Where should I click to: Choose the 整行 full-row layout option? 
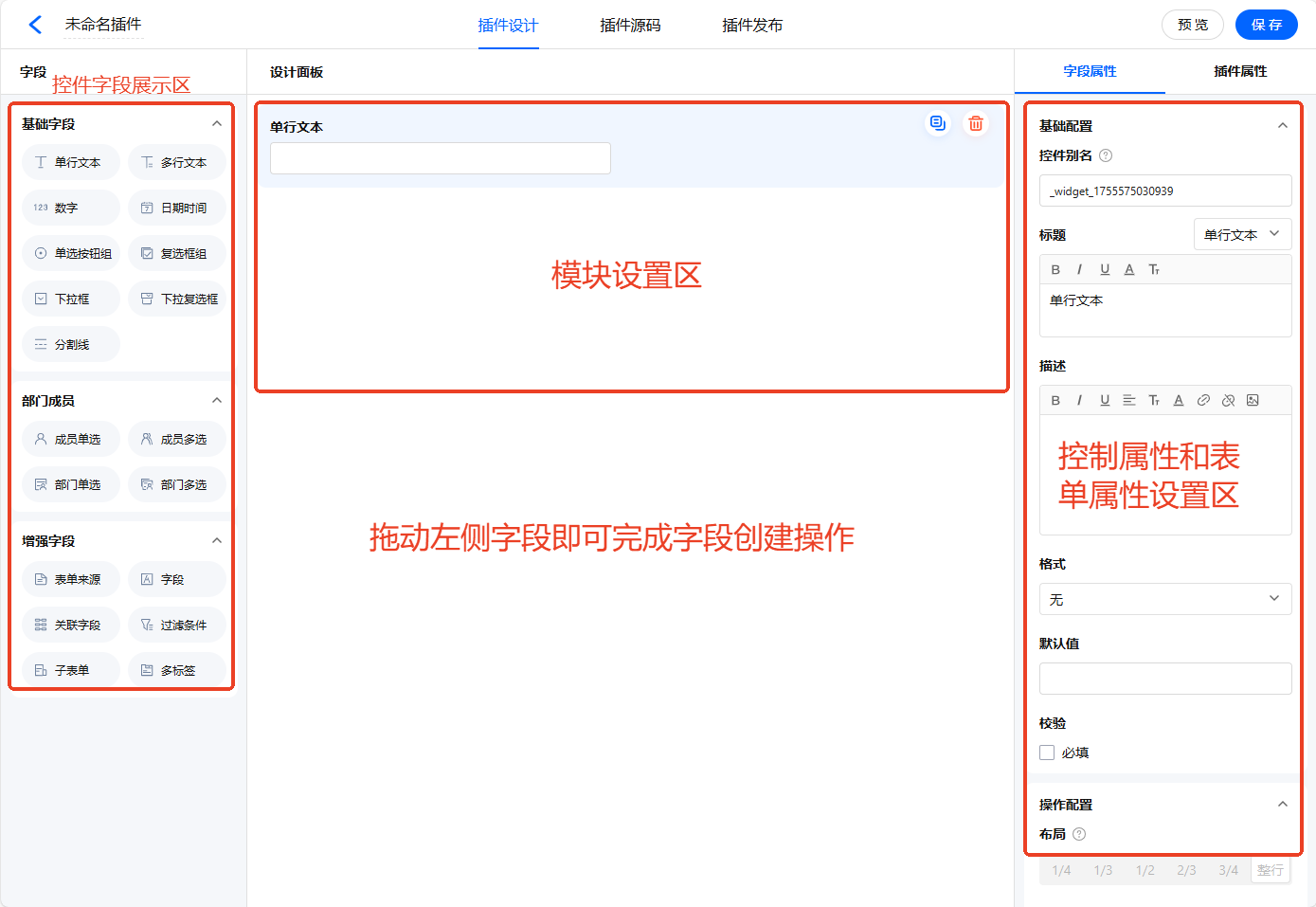tap(1270, 870)
